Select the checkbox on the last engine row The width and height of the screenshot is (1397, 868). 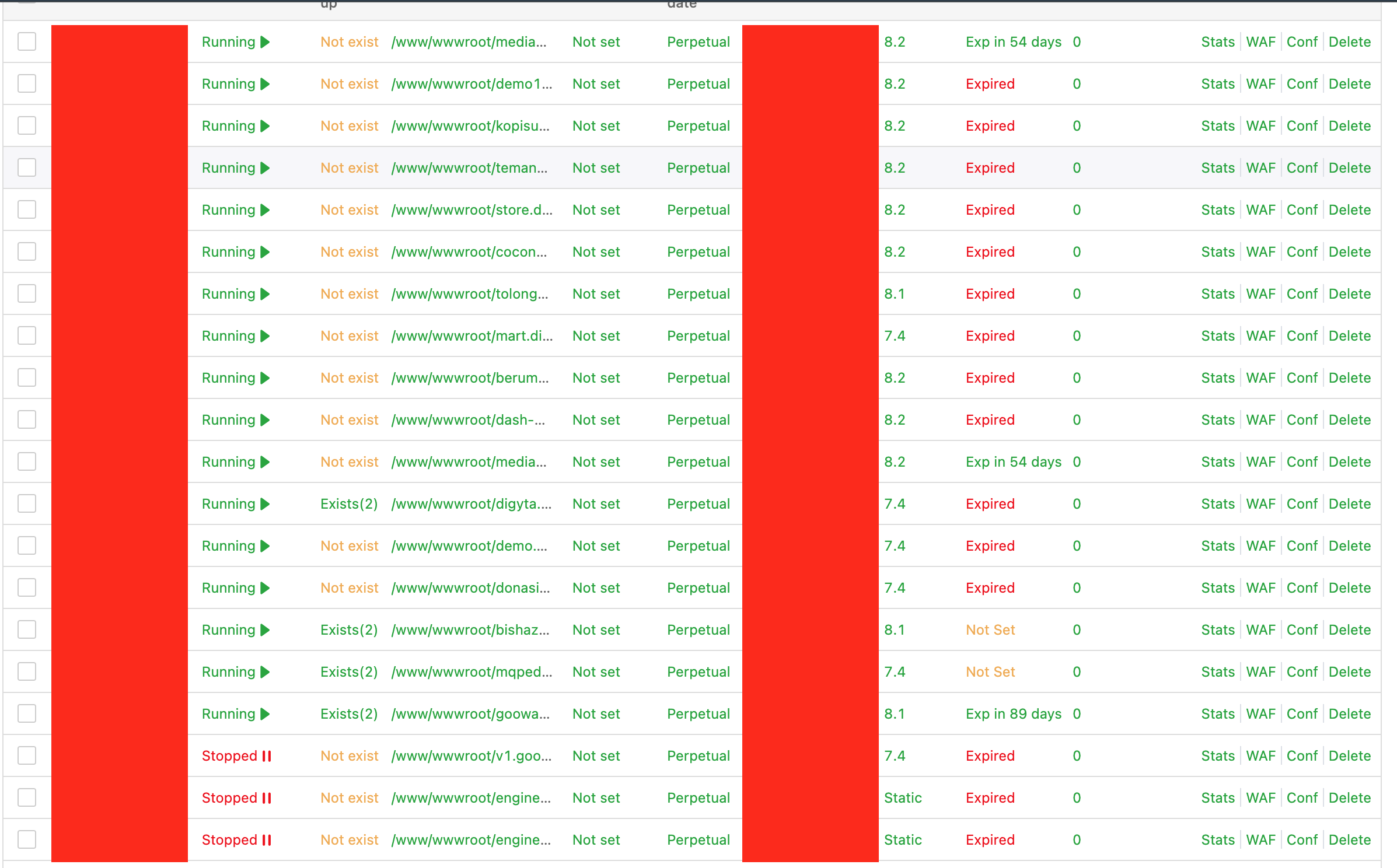(27, 839)
